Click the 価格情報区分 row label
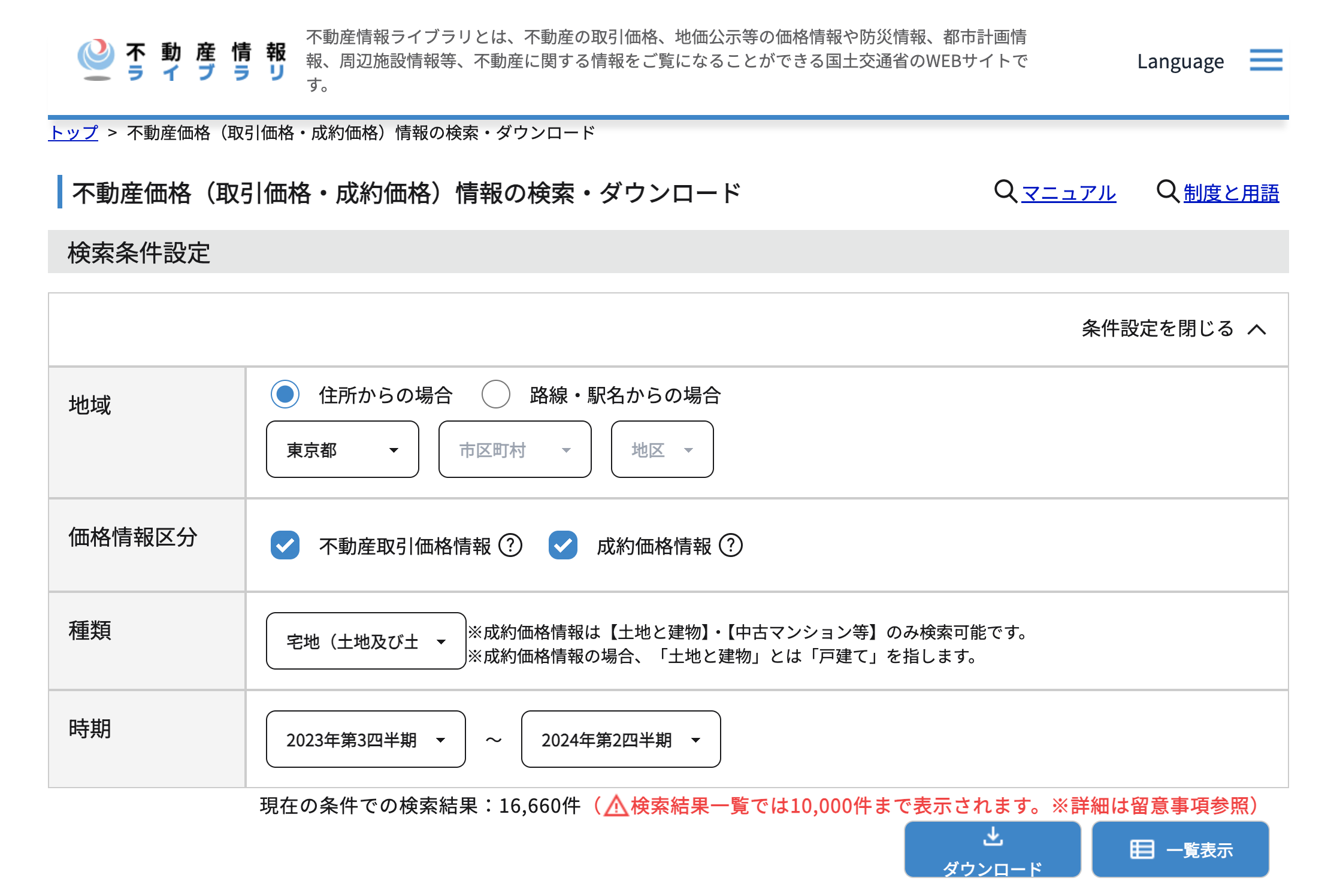Viewport: 1337px width, 896px height. pyautogui.click(x=133, y=537)
